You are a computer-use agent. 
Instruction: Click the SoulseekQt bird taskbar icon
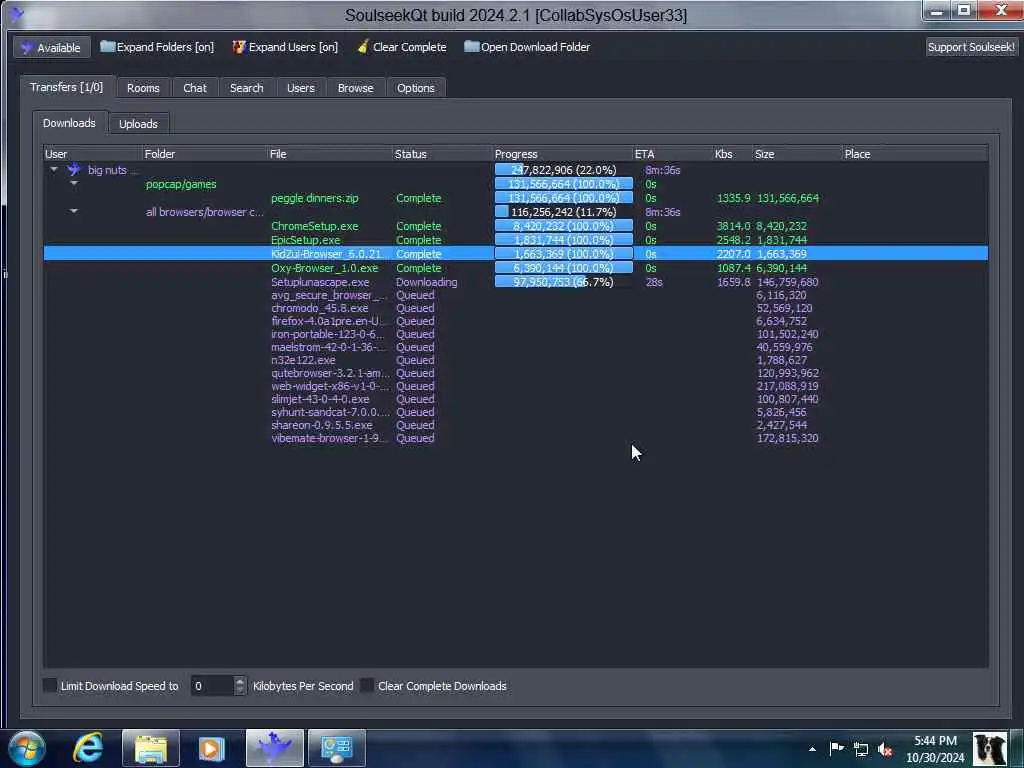[x=275, y=748]
